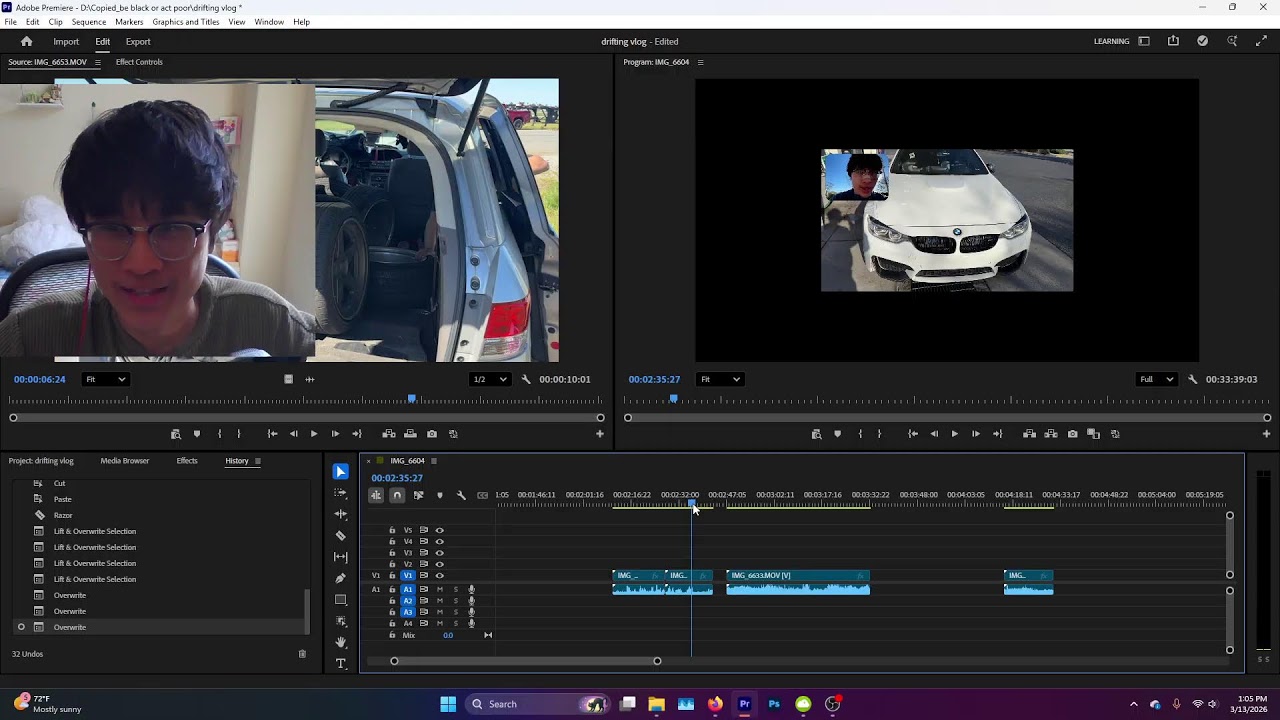This screenshot has width=1280, height=720.
Task: Open Photoshop from Windows taskbar
Action: click(x=774, y=704)
